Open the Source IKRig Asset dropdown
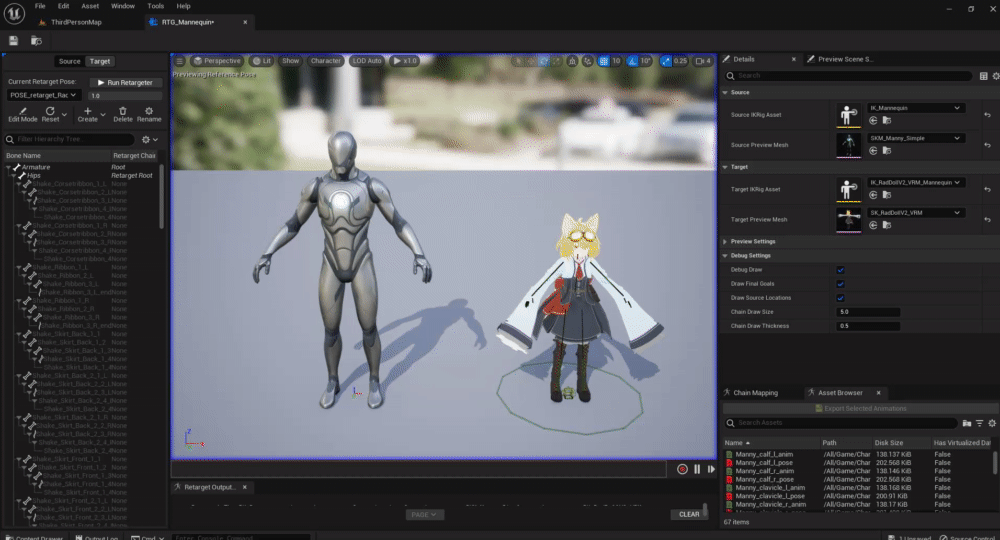 [915, 107]
